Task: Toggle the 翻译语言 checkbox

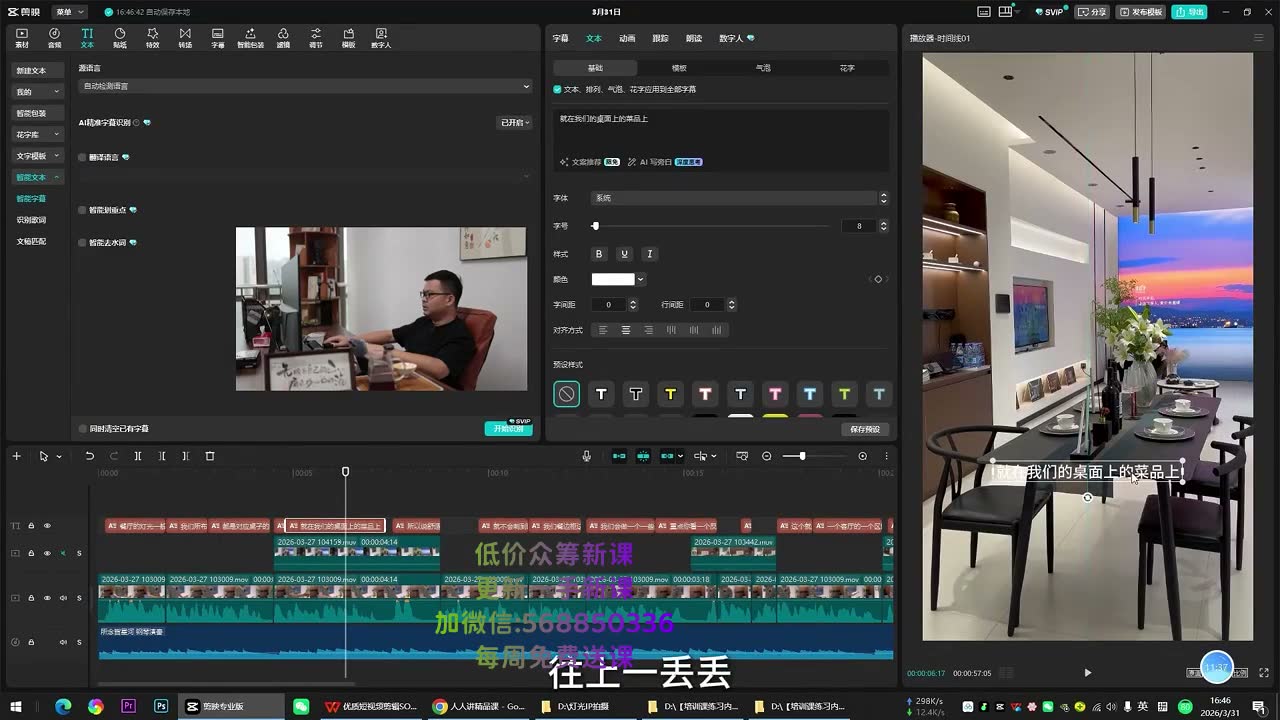Action: [x=83, y=157]
